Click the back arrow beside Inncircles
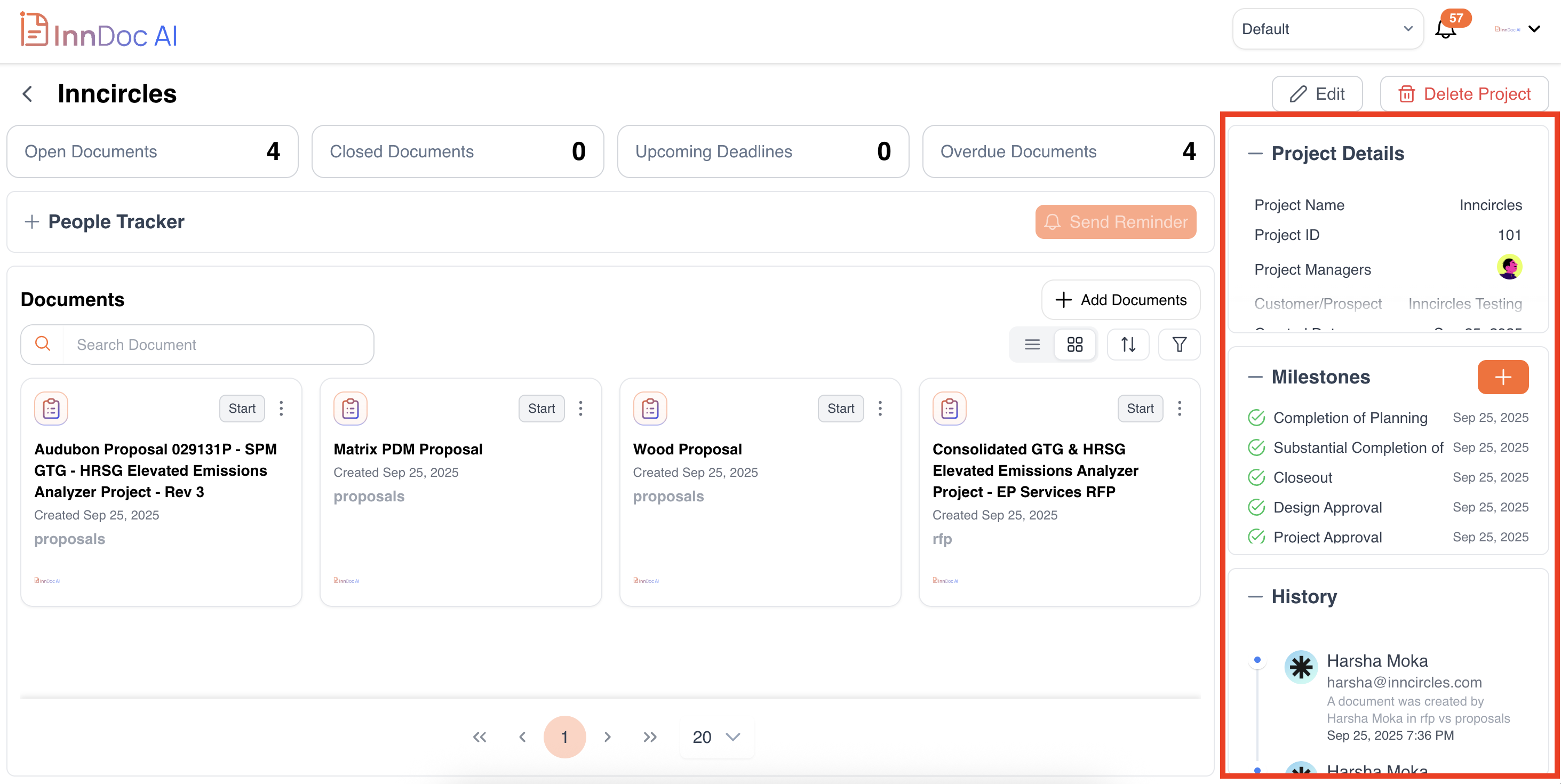Viewport: 1561px width, 784px height. pyautogui.click(x=27, y=94)
